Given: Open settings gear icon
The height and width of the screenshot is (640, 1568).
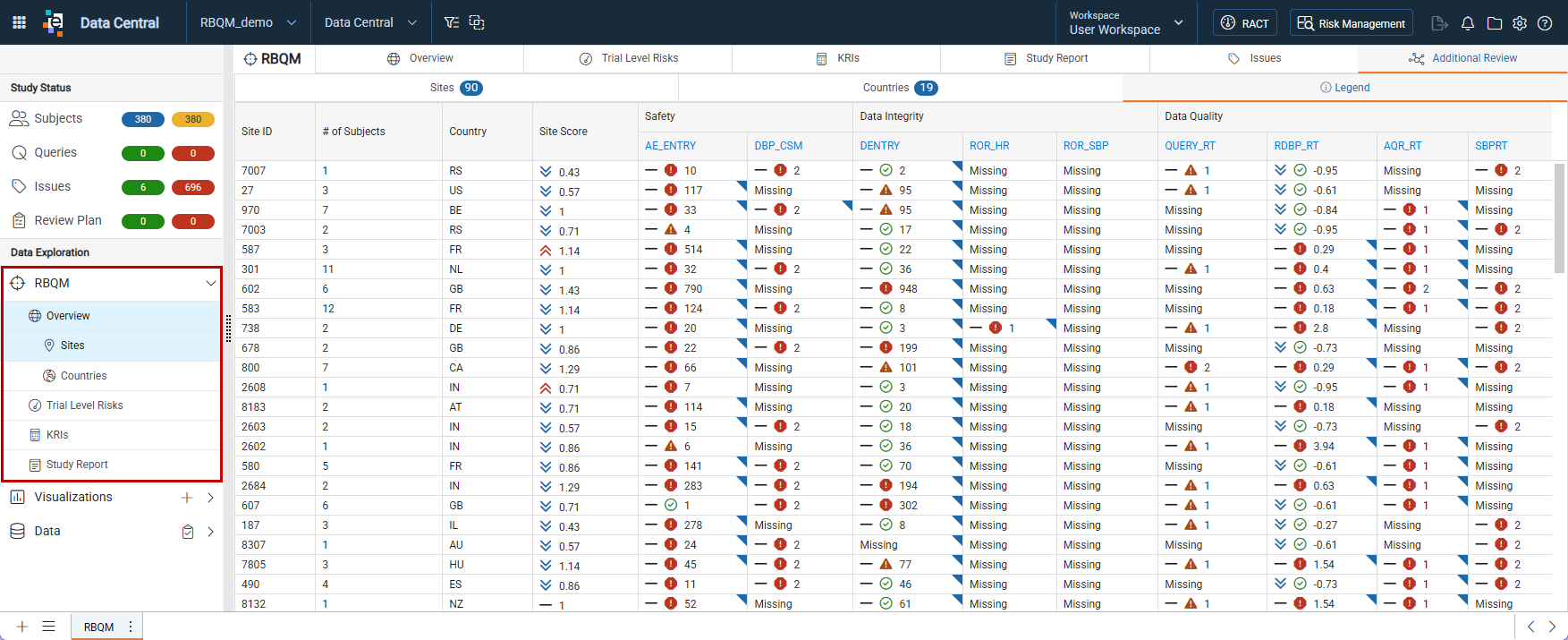Looking at the screenshot, I should pyautogui.click(x=1520, y=23).
